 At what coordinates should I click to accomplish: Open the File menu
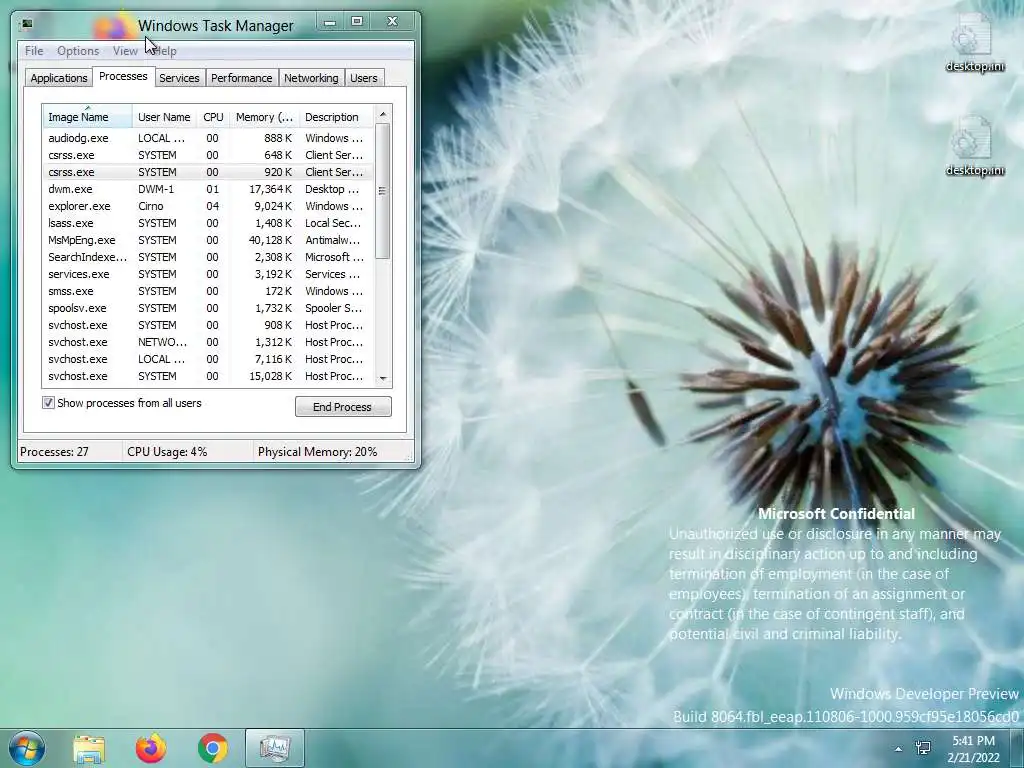(34, 51)
